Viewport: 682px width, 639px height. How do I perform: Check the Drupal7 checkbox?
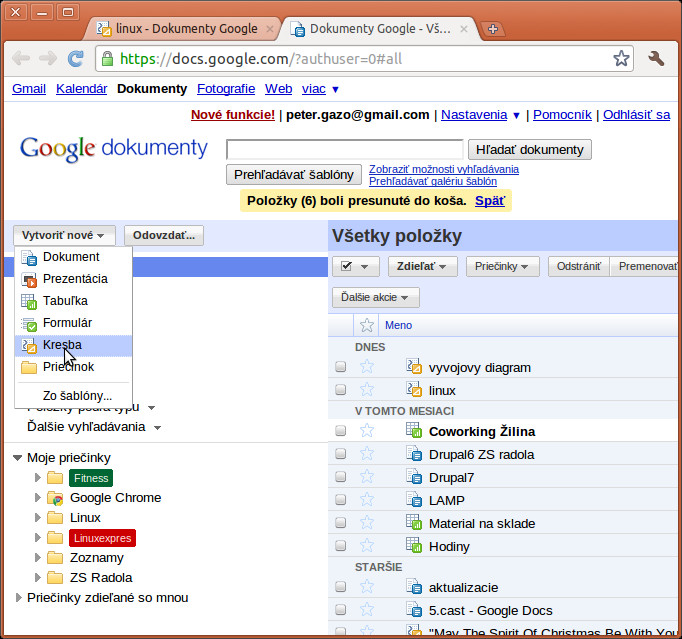click(x=341, y=477)
